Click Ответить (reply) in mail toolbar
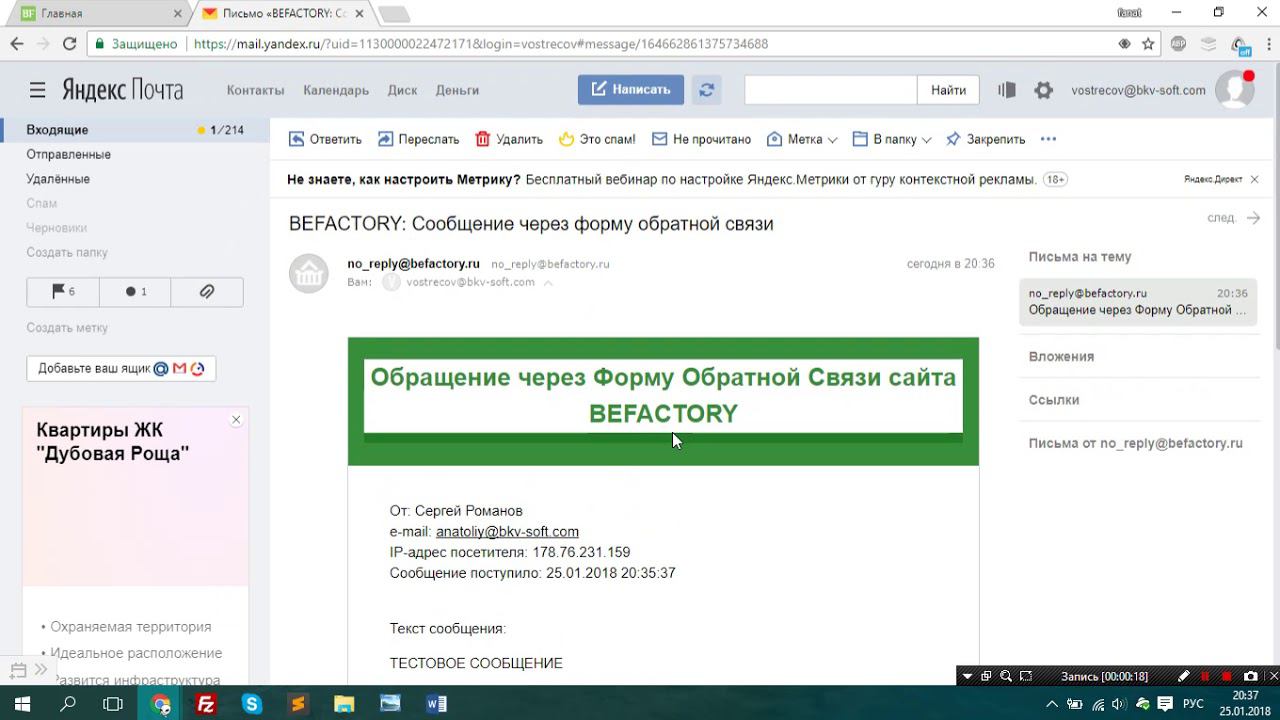Viewport: 1280px width, 720px height. 325,139
